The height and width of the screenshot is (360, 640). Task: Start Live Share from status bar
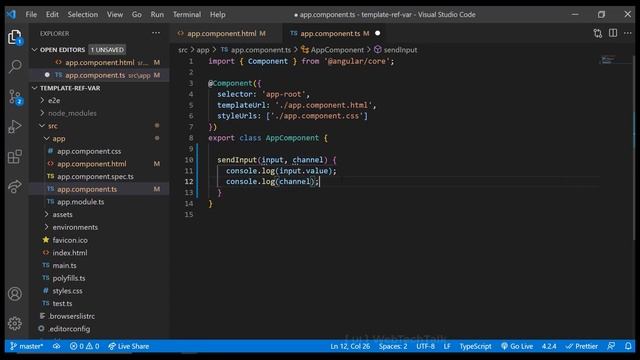(129, 346)
